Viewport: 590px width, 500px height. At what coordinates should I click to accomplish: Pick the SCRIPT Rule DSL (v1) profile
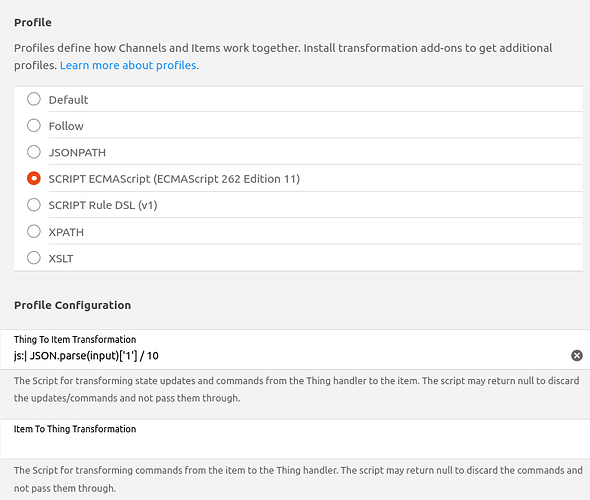coord(34,205)
